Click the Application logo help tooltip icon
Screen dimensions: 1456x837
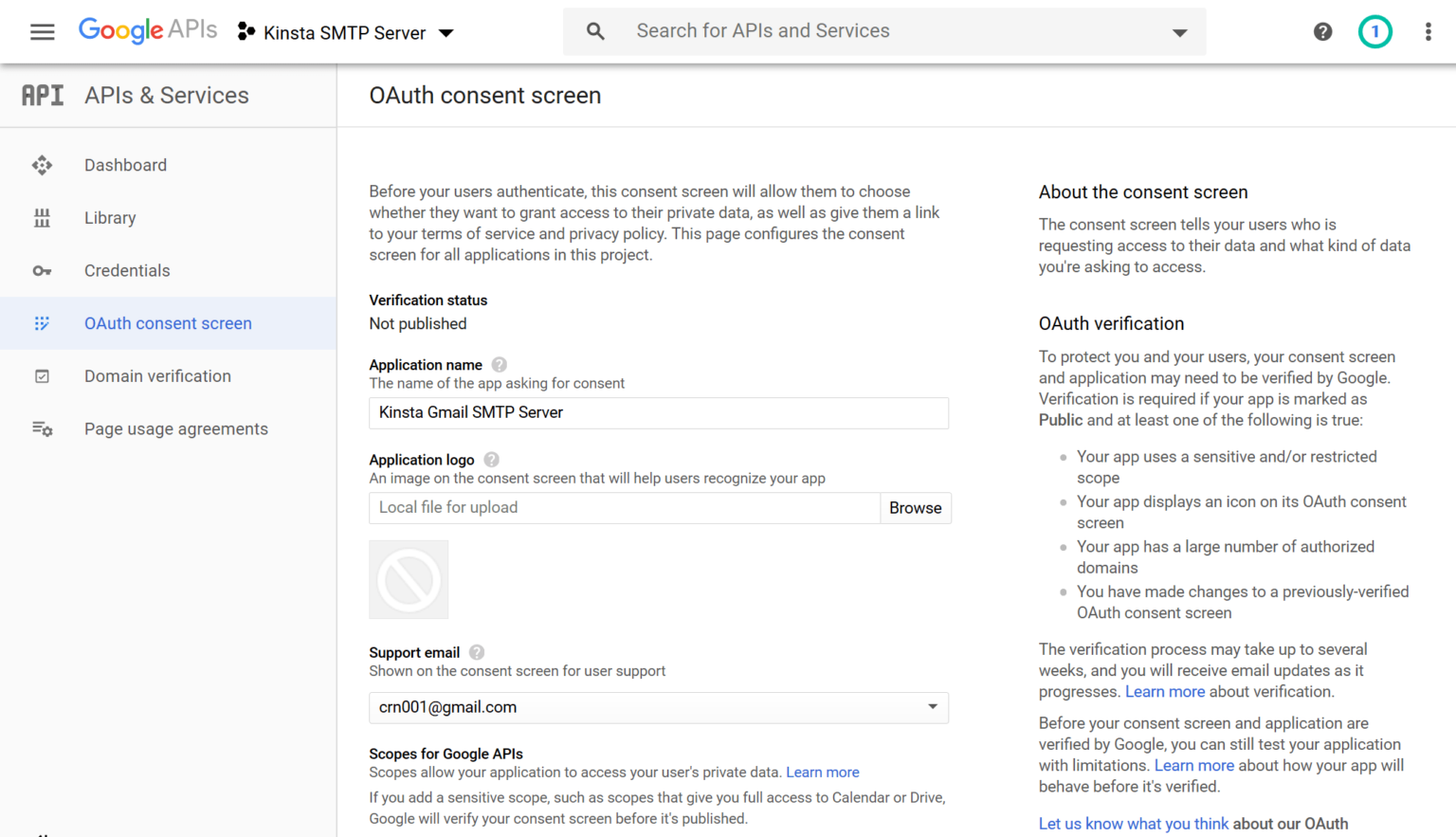pyautogui.click(x=491, y=460)
